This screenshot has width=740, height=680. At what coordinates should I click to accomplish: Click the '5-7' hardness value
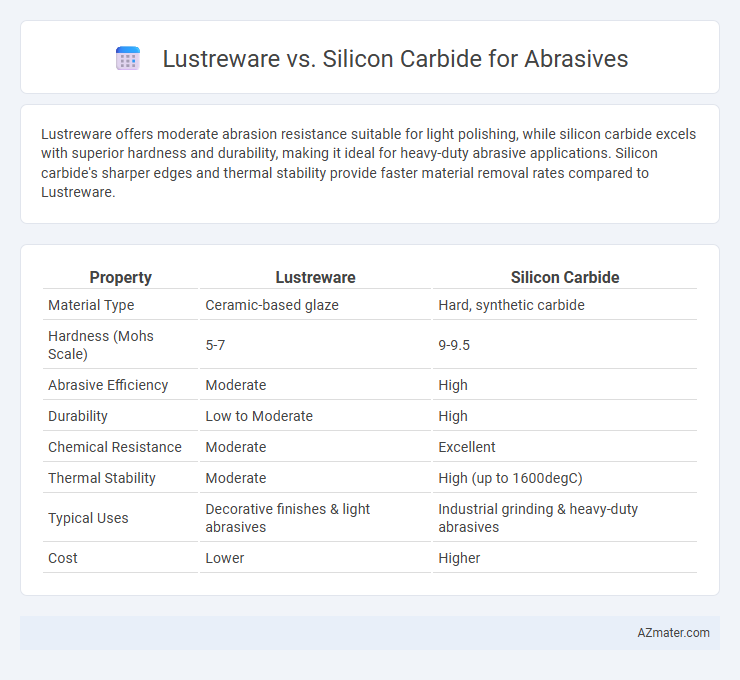pos(215,345)
